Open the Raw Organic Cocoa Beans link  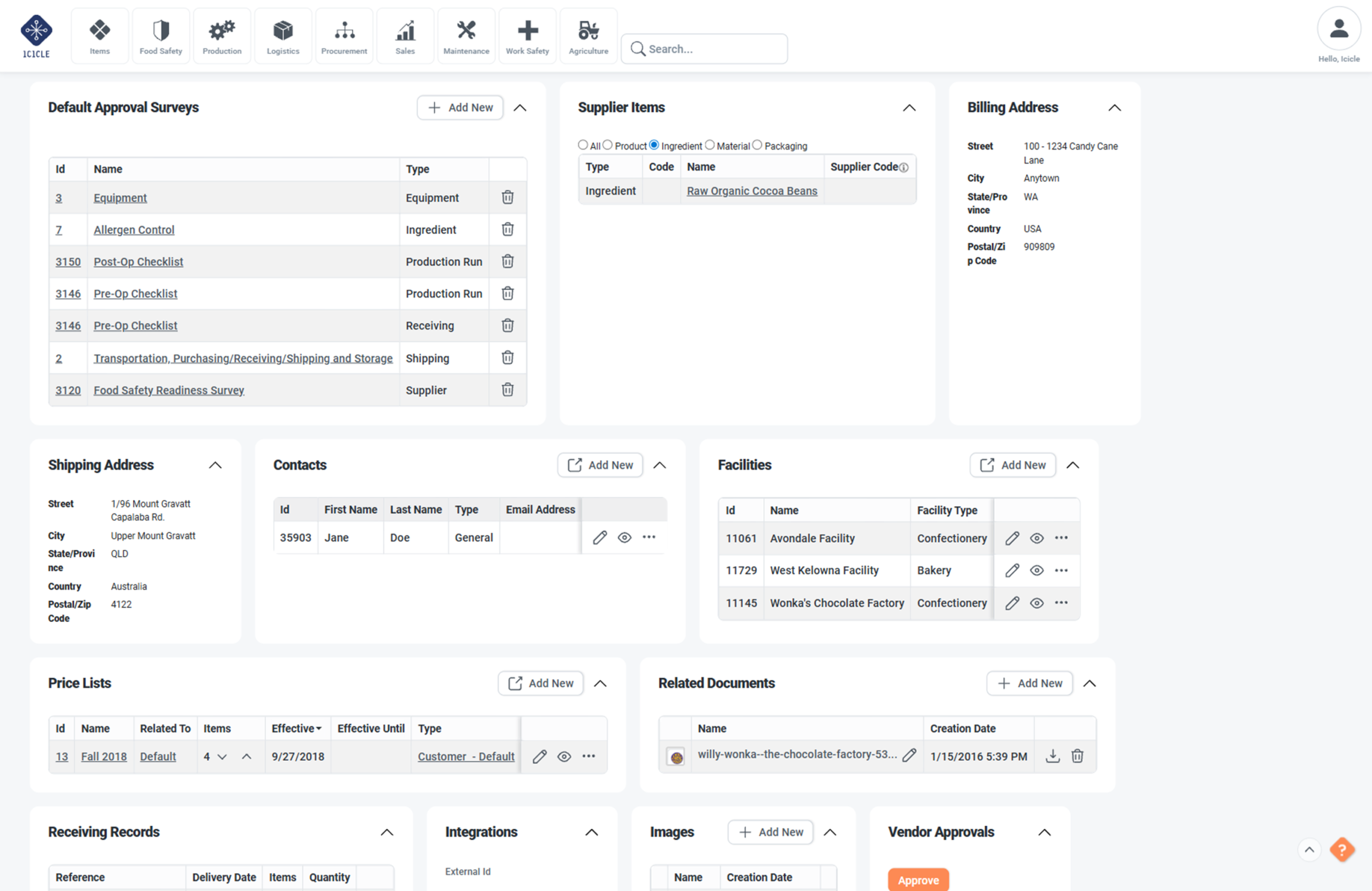coord(752,191)
